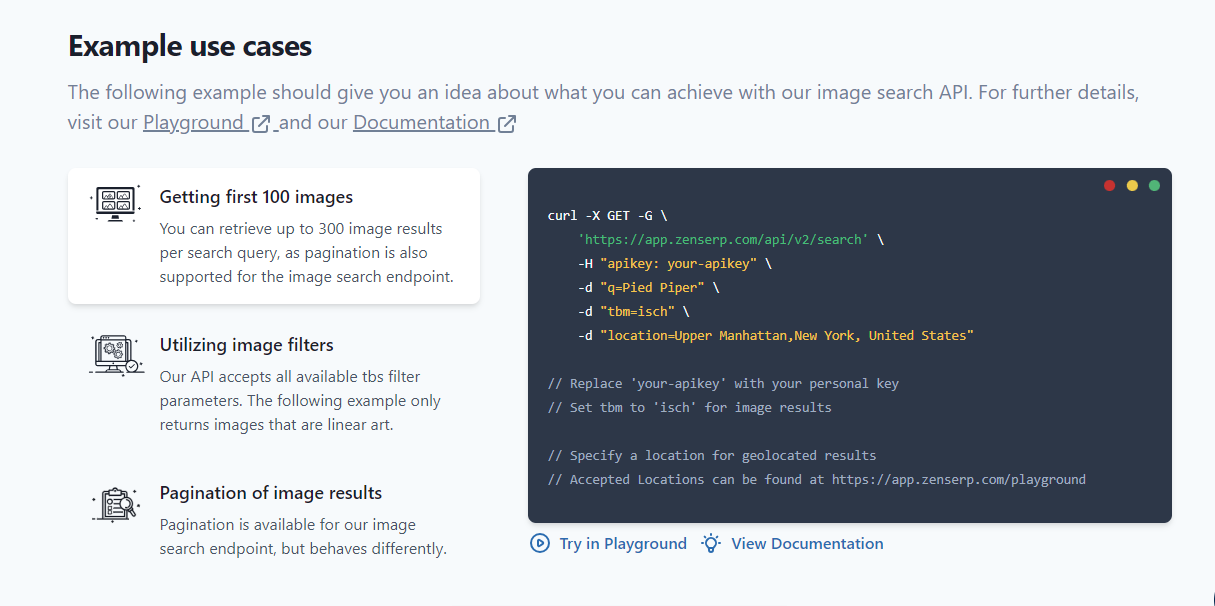Click the 'curl -X GET -G' line

pos(607,216)
